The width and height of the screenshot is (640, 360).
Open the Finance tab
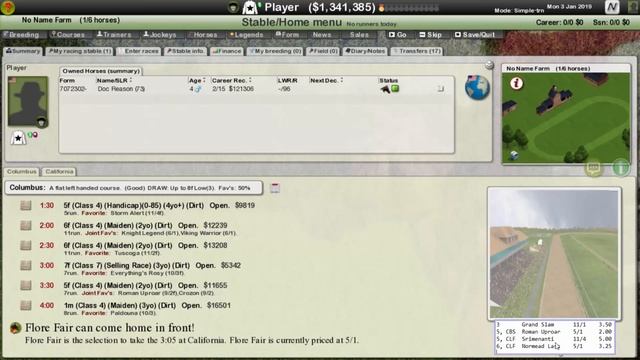pos(227,51)
